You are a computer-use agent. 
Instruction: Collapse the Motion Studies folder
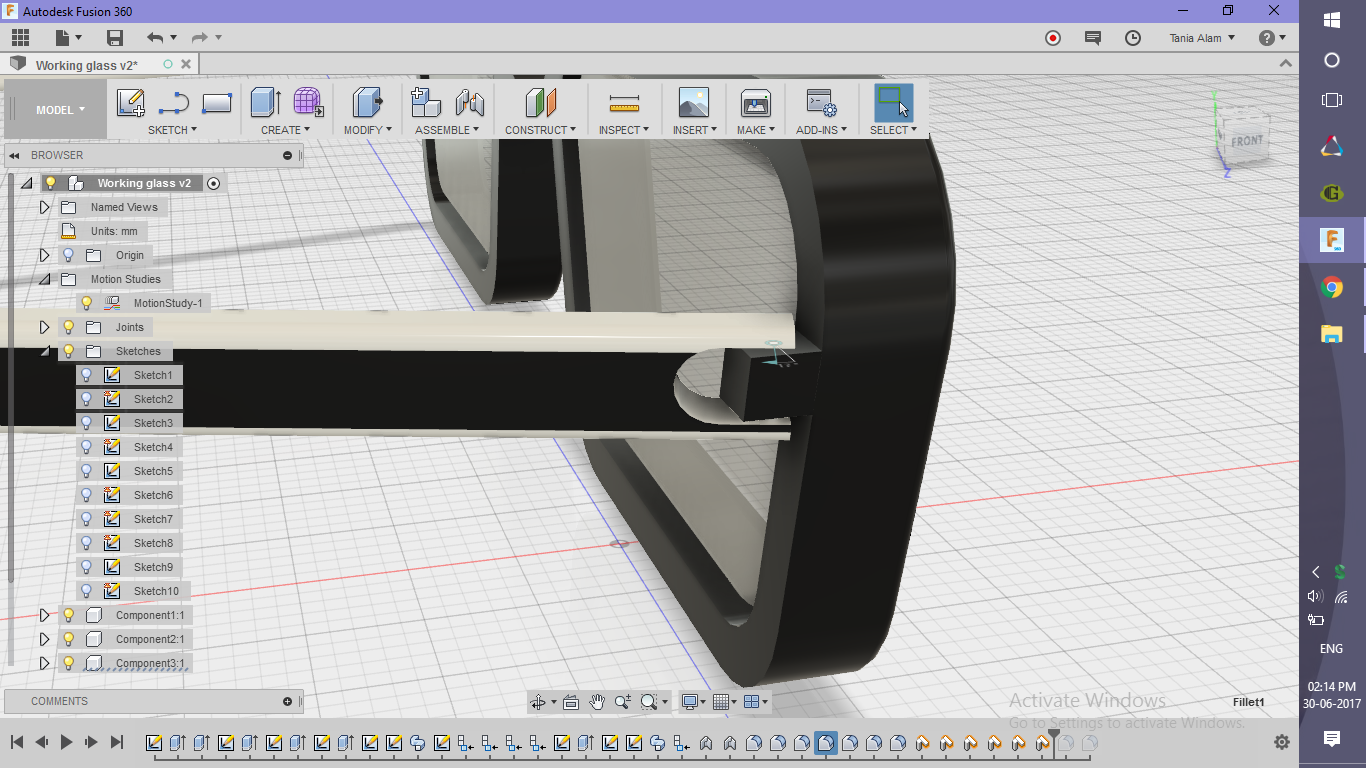tap(44, 279)
